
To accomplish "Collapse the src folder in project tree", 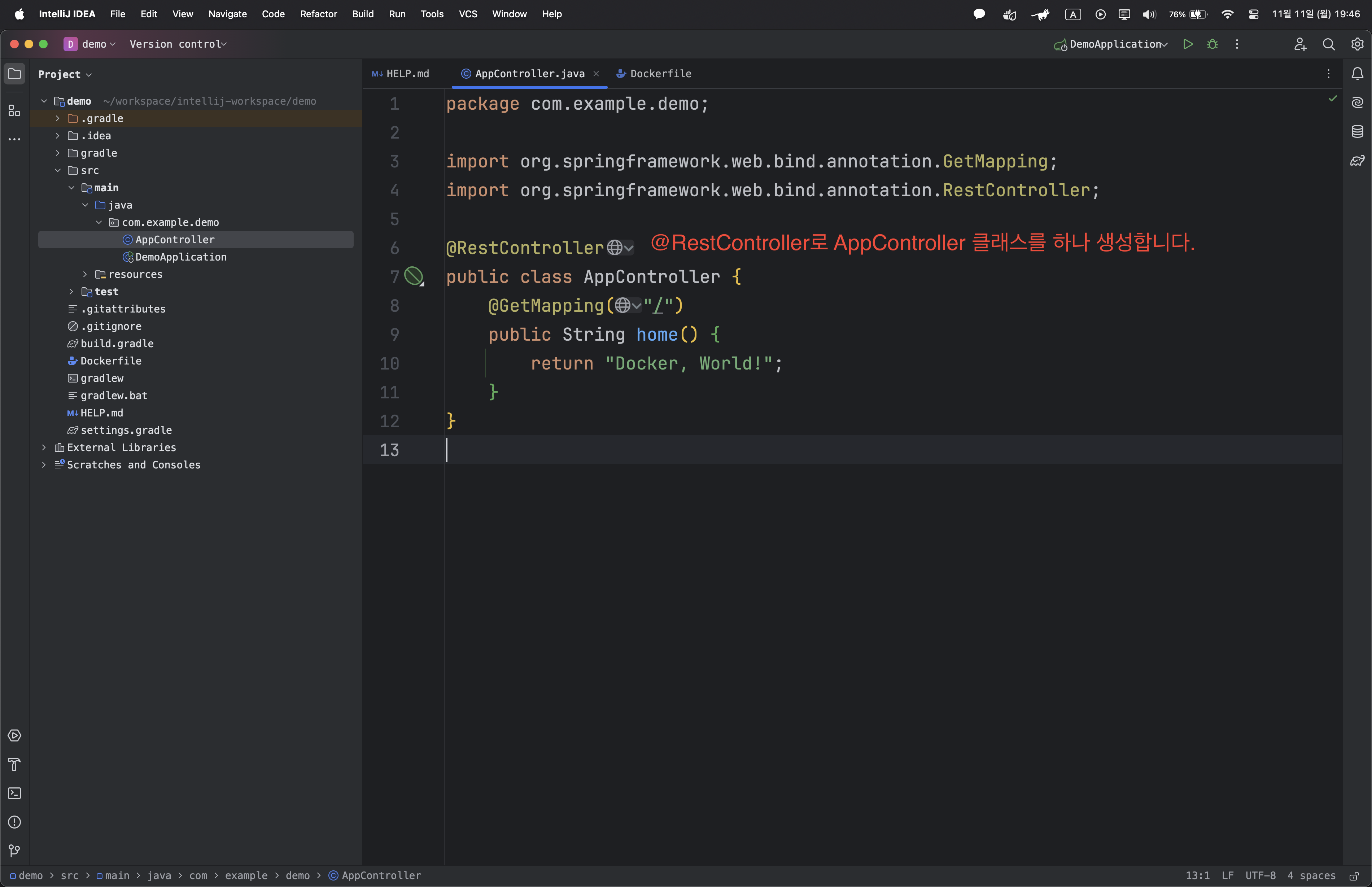I will (x=58, y=170).
